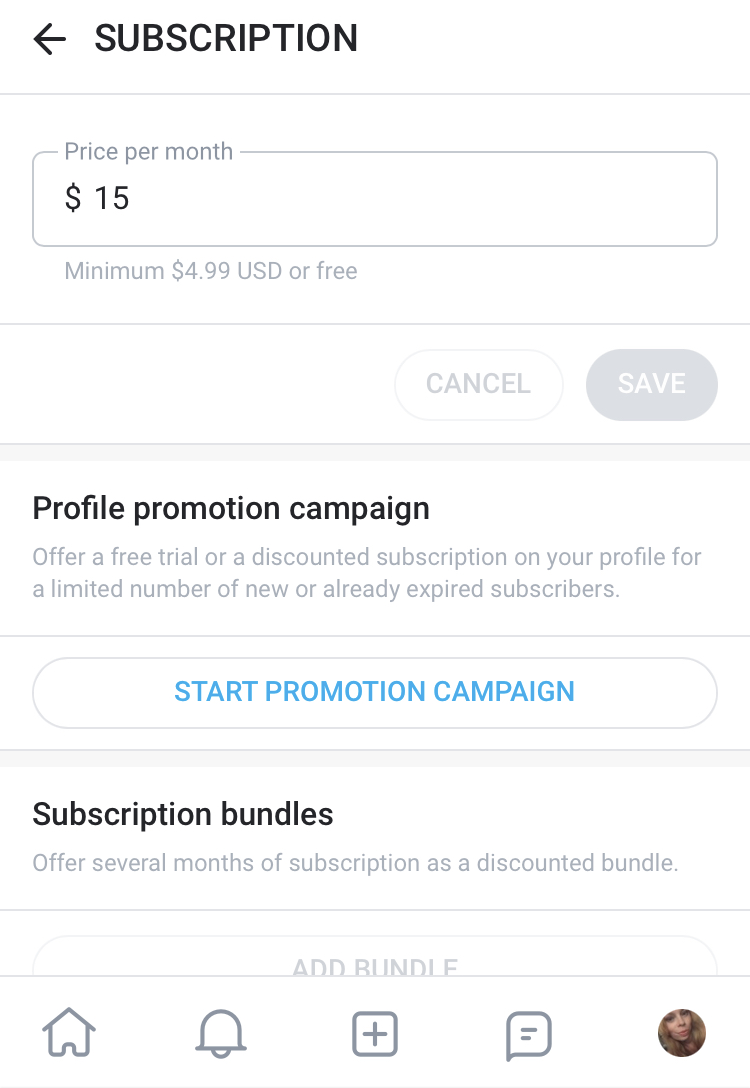Click the Minimum $4.99 USD hint text
Viewport: 750px width, 1088px height.
(211, 271)
